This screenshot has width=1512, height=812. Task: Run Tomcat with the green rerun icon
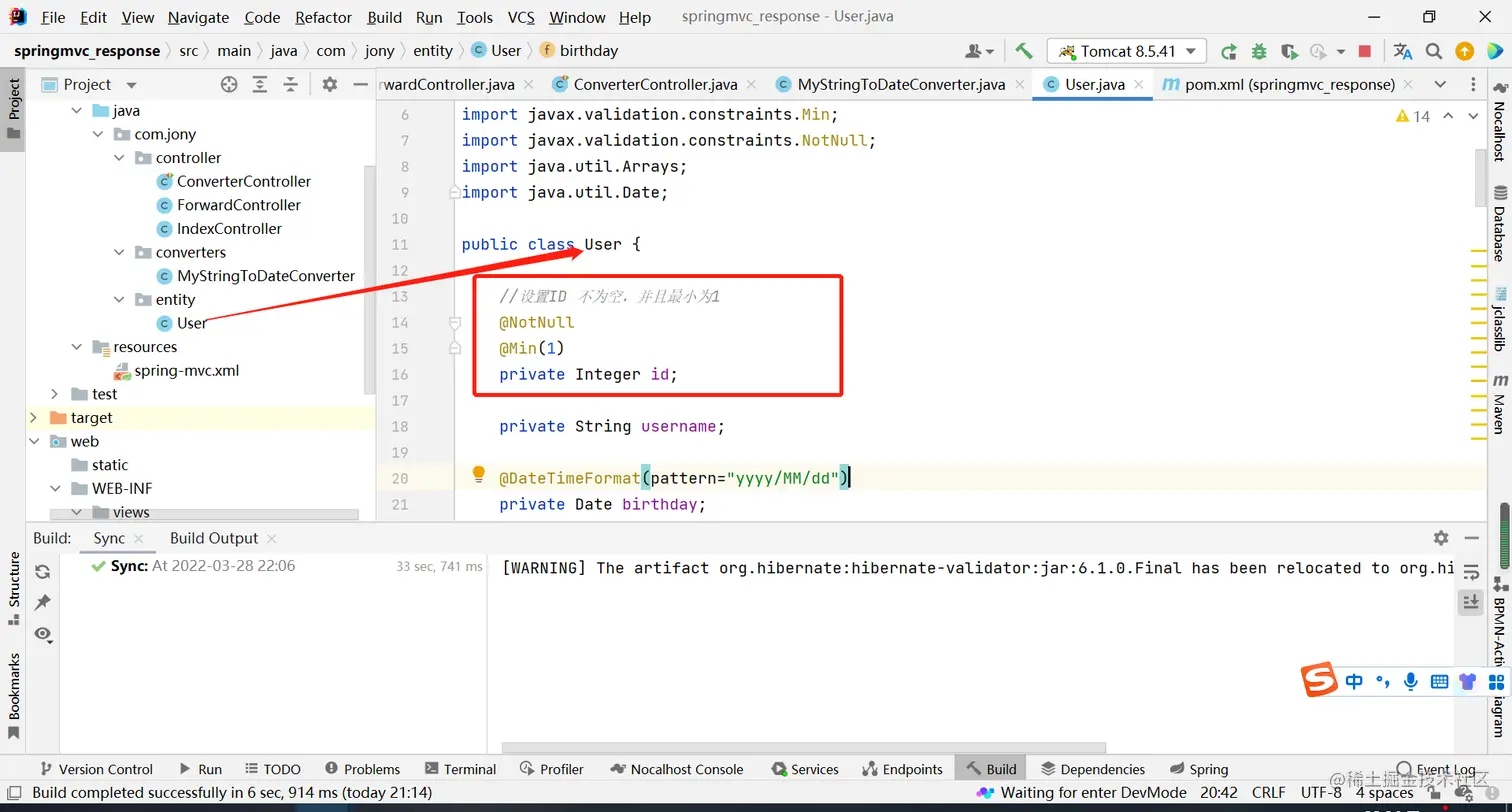(1229, 51)
